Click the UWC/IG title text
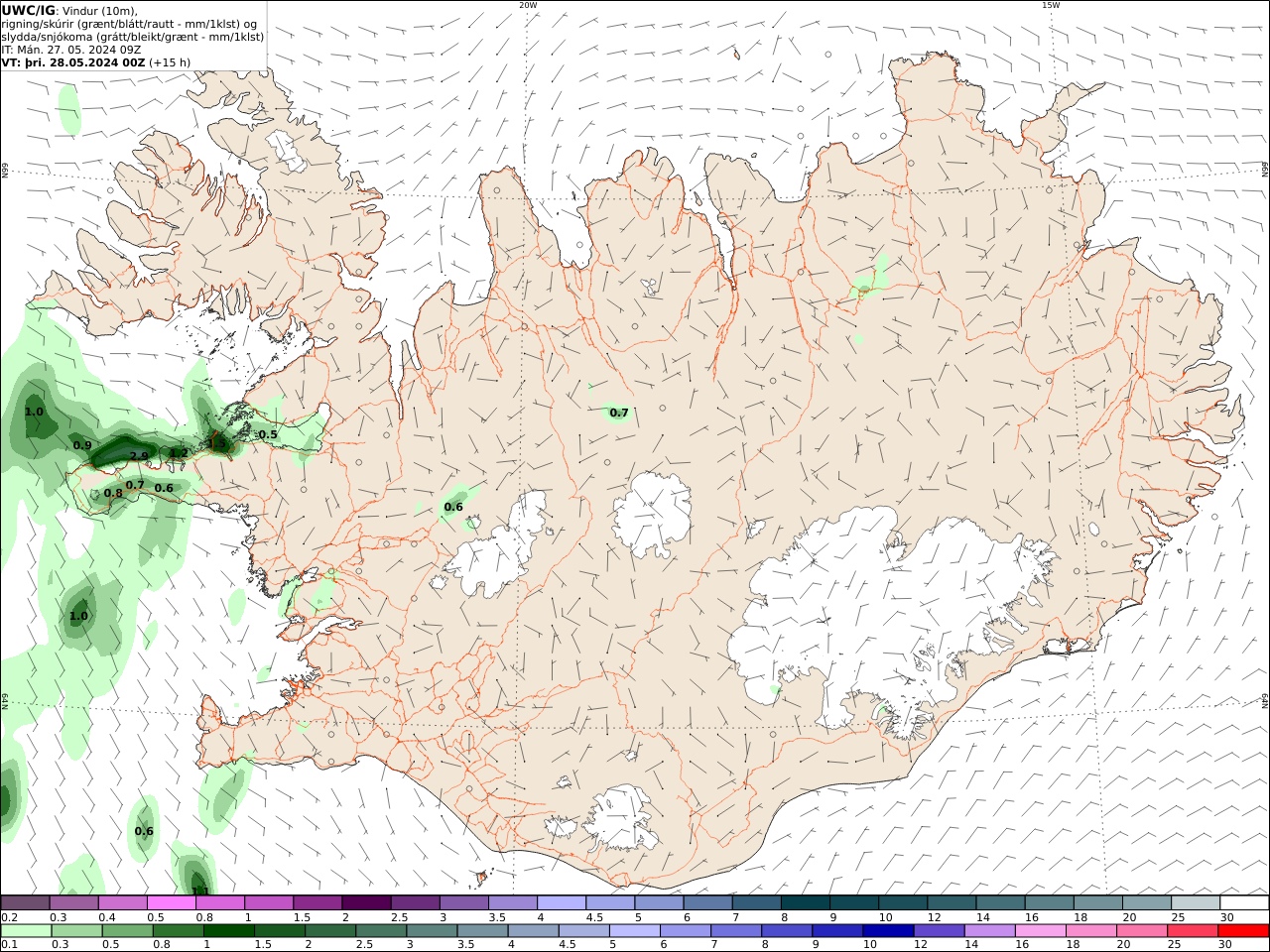The height and width of the screenshot is (952, 1270). point(28,11)
